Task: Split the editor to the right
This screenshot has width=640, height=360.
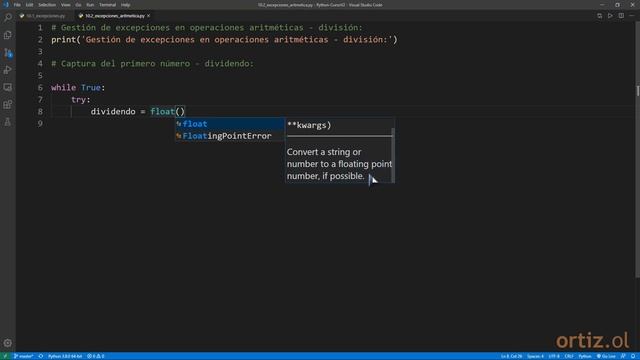Action: click(x=621, y=16)
